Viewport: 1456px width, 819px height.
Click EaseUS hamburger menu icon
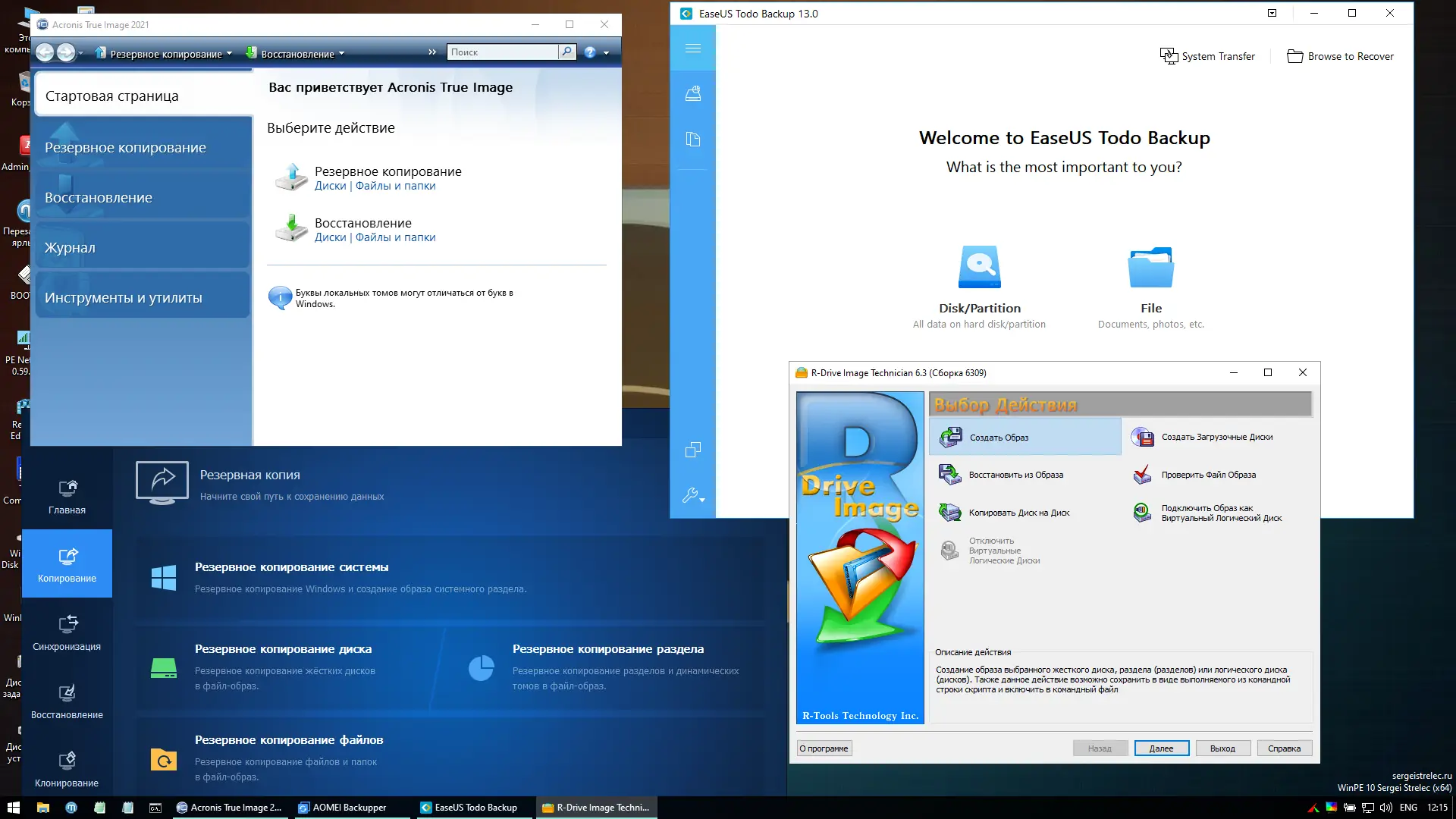692,49
